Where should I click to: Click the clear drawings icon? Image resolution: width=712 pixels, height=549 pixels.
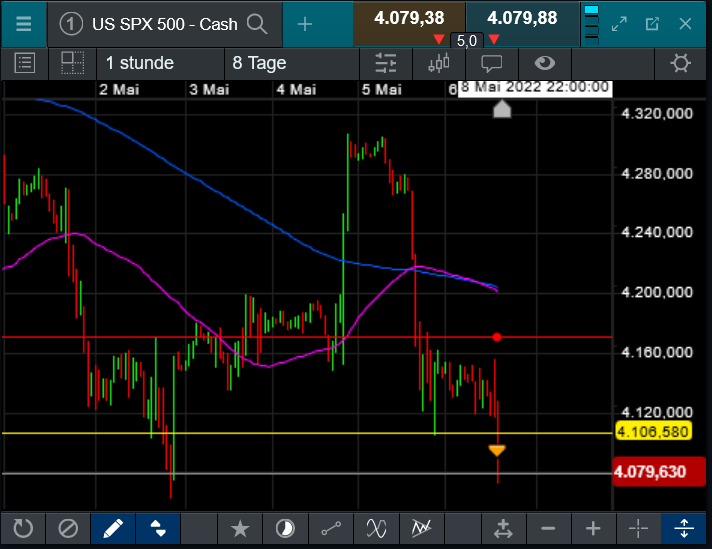(x=68, y=529)
